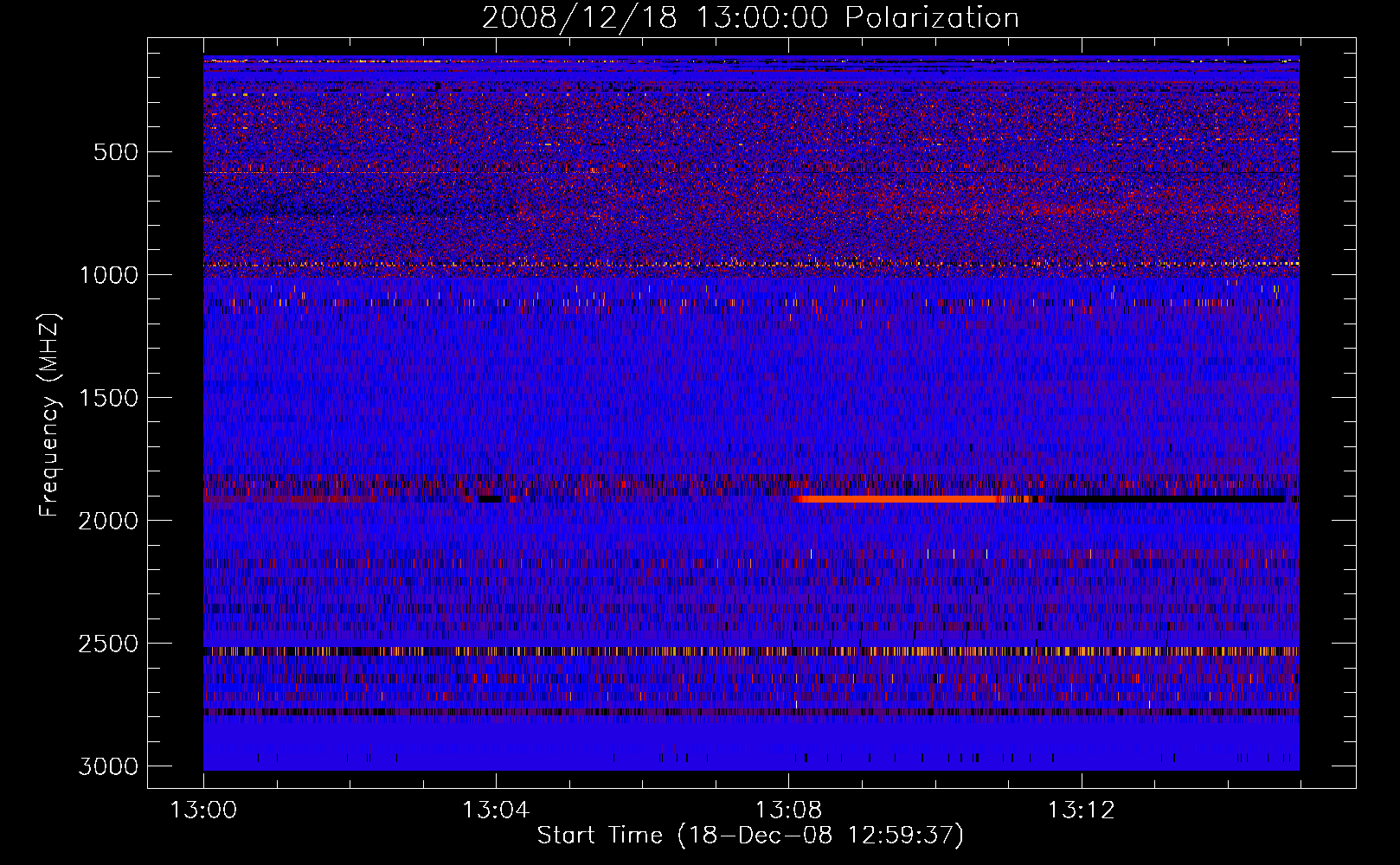The height and width of the screenshot is (865, 1400).
Task: Click the 2500 frequency tick label
Action: [x=108, y=644]
